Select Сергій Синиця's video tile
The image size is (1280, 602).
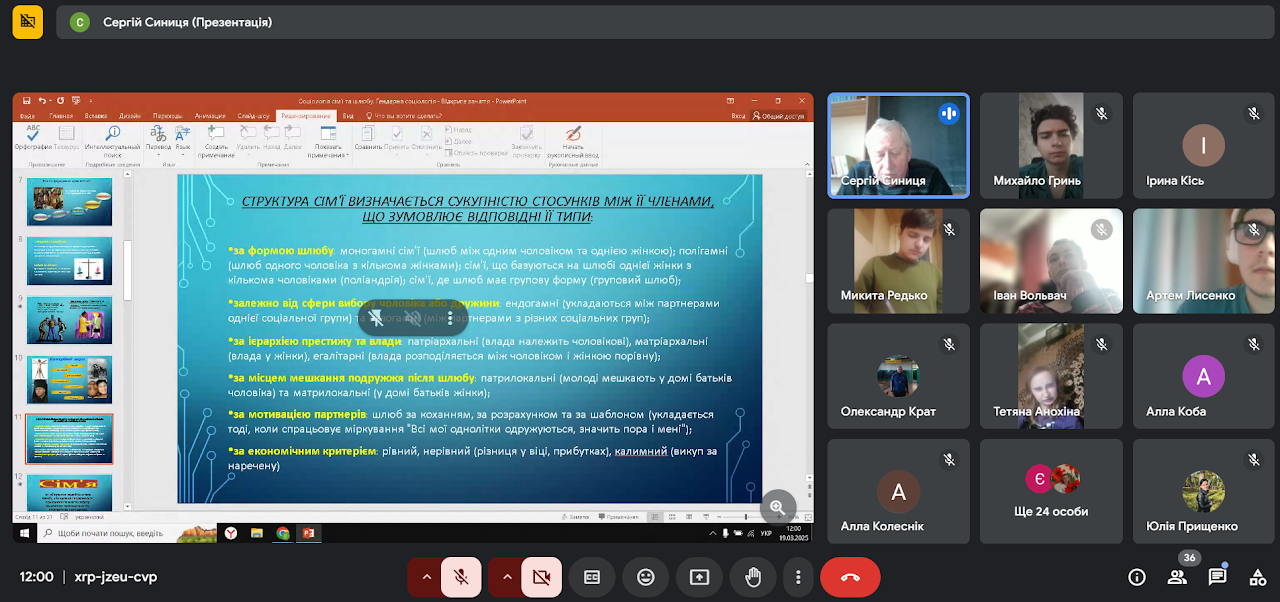click(897, 145)
